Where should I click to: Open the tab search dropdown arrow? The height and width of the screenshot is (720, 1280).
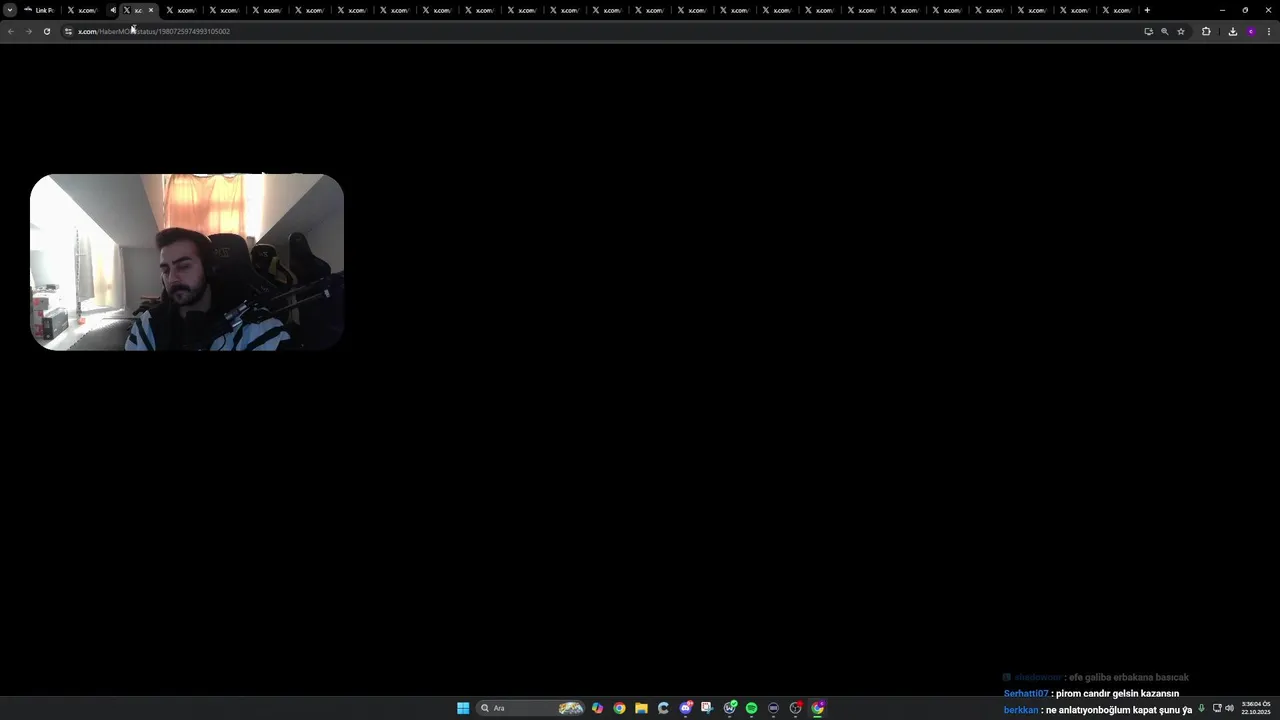point(10,10)
